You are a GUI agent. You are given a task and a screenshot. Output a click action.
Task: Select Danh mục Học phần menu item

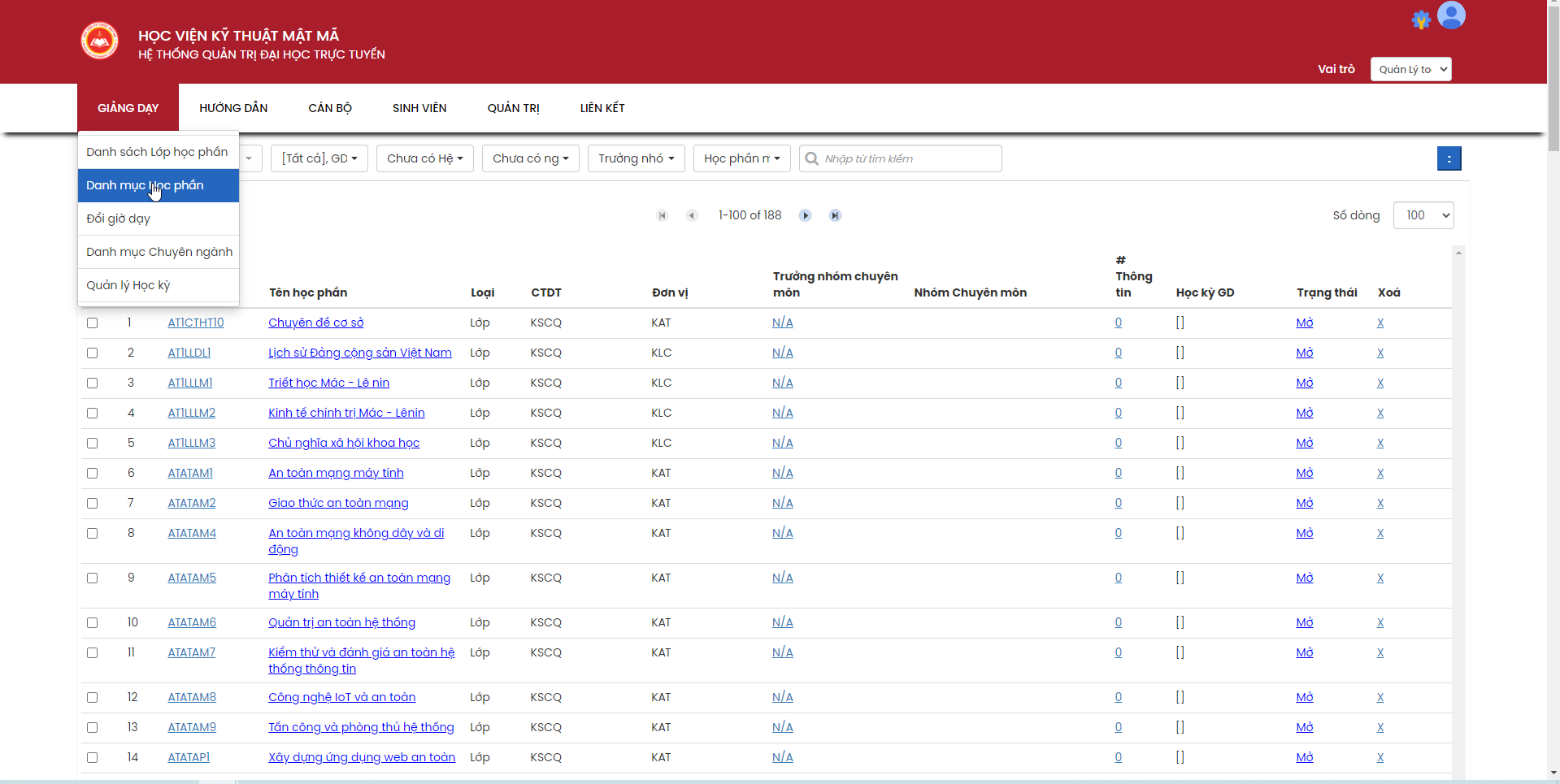coord(158,185)
